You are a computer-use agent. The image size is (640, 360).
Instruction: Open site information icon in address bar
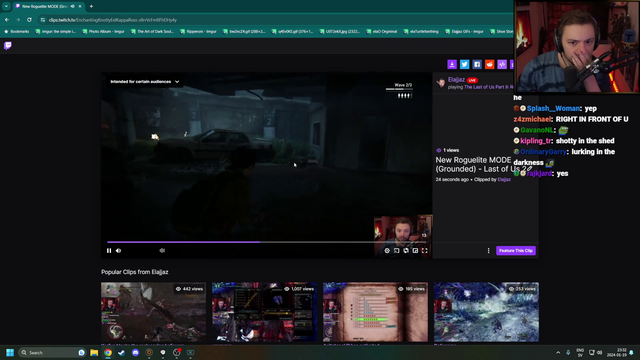[43, 20]
